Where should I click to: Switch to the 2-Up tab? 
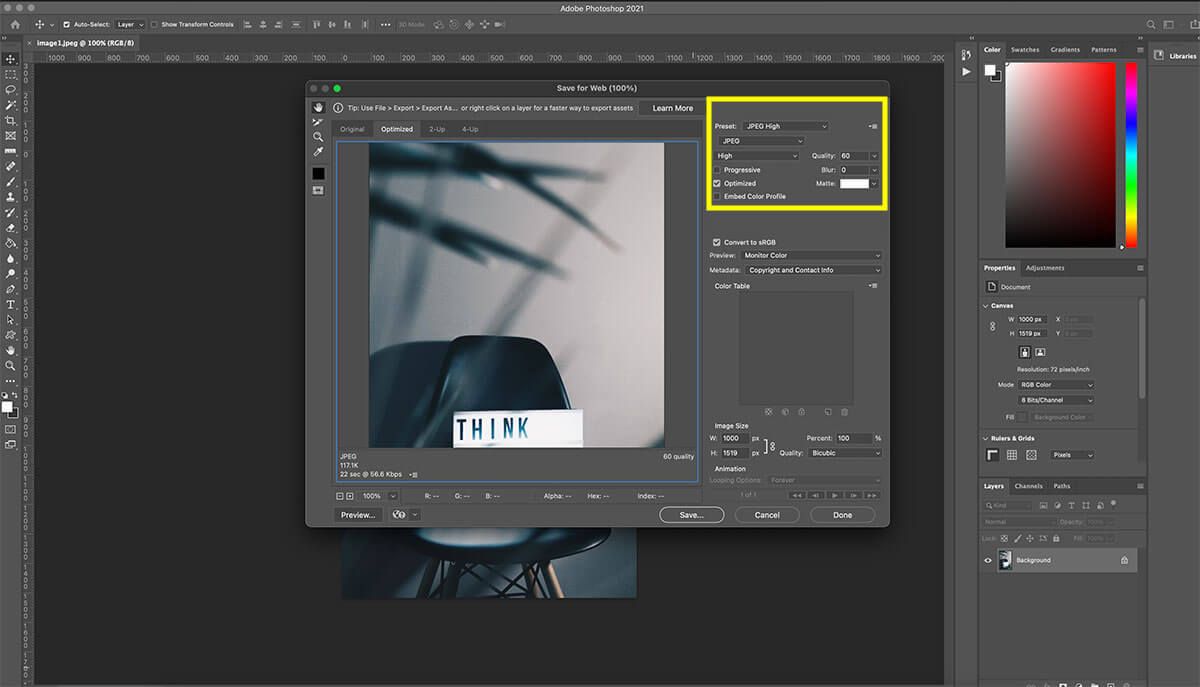coord(437,129)
